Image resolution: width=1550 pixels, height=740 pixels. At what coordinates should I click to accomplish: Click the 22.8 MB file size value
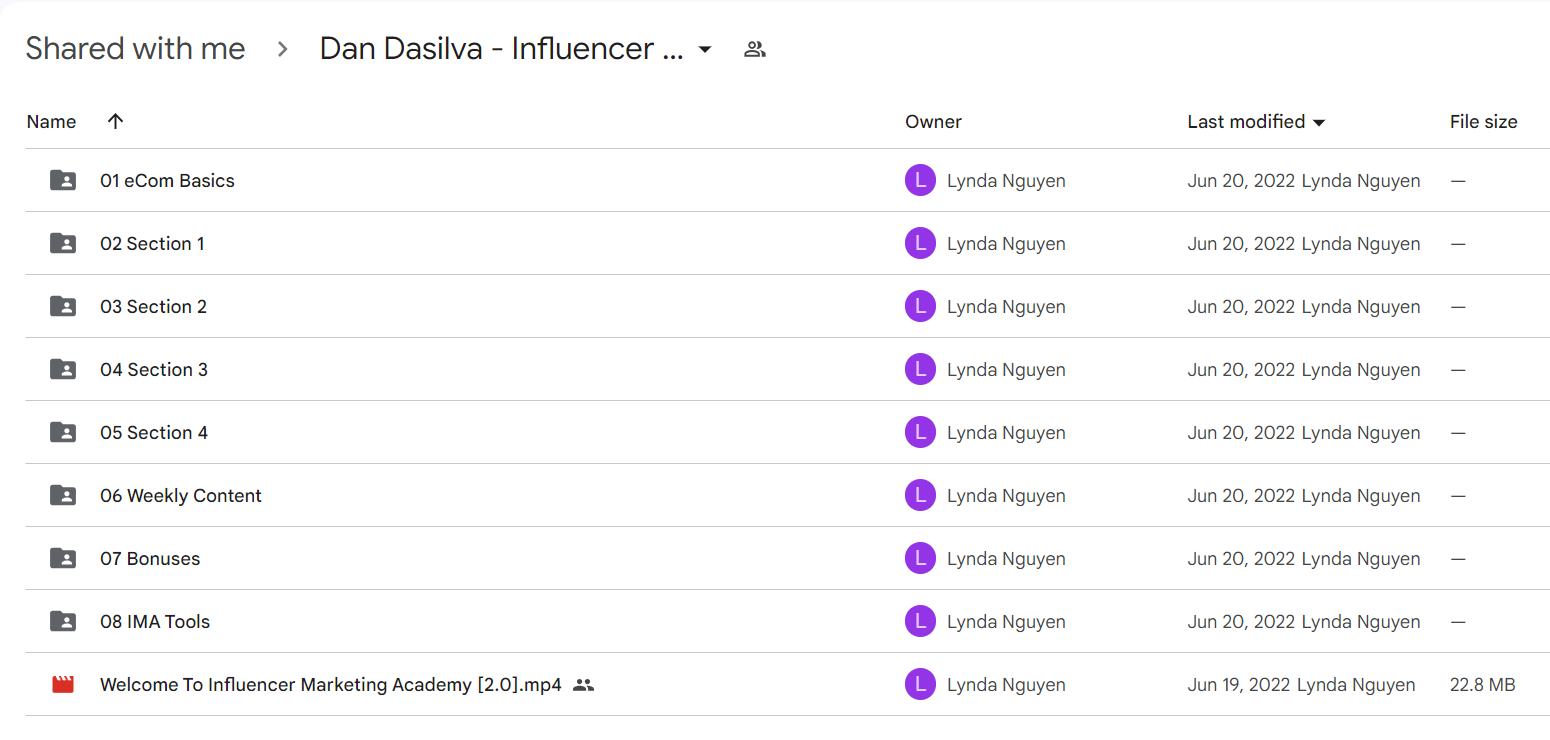point(1482,685)
